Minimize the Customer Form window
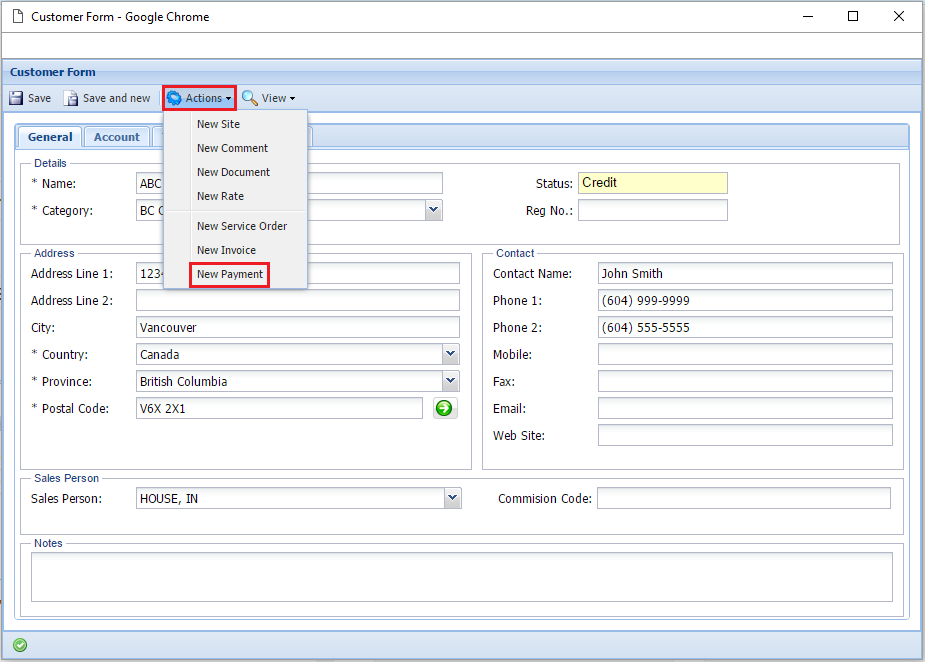Image resolution: width=925 pixels, height=662 pixels. (808, 16)
